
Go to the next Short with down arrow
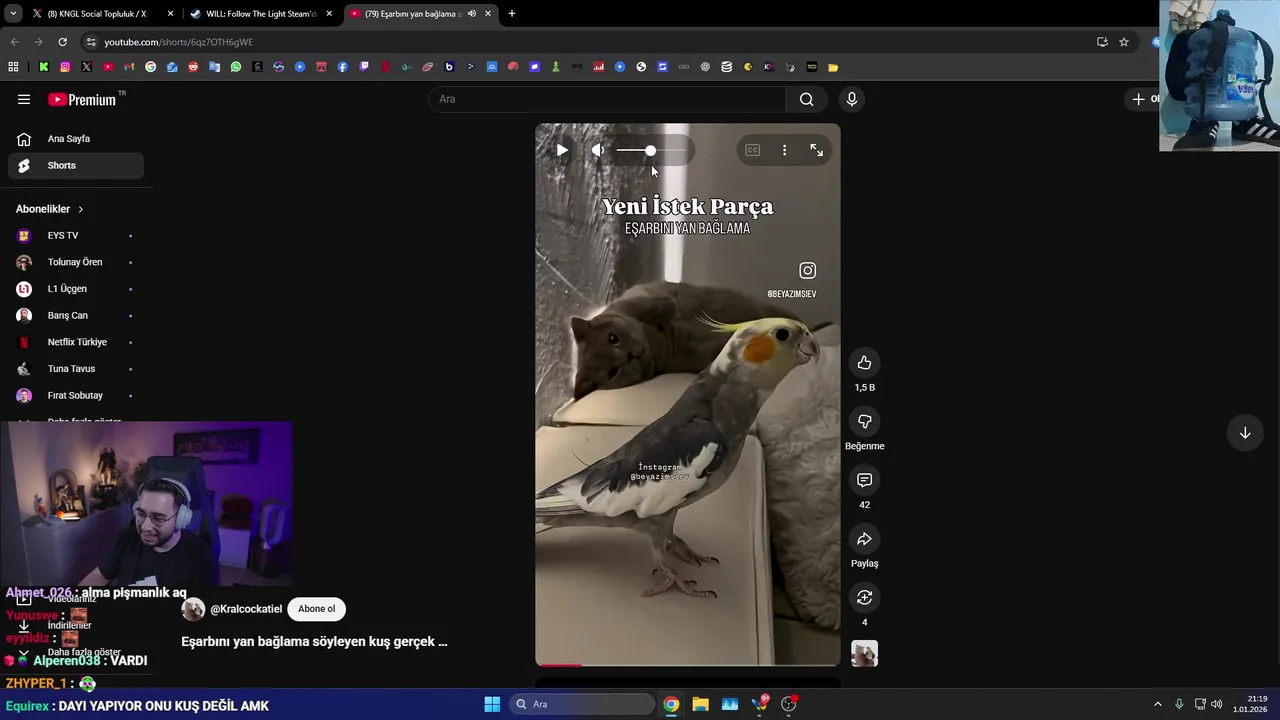(x=1245, y=433)
